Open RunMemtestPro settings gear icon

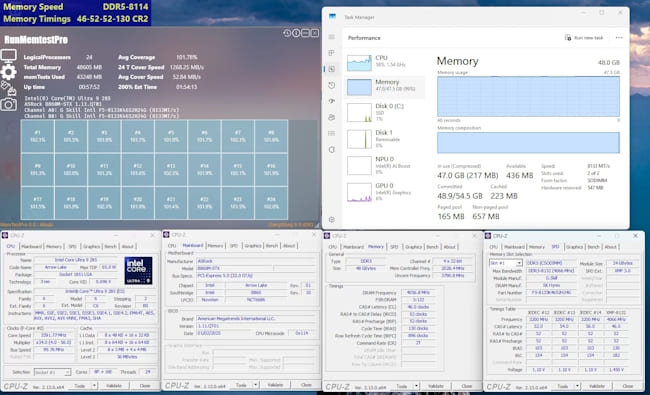(9, 72)
